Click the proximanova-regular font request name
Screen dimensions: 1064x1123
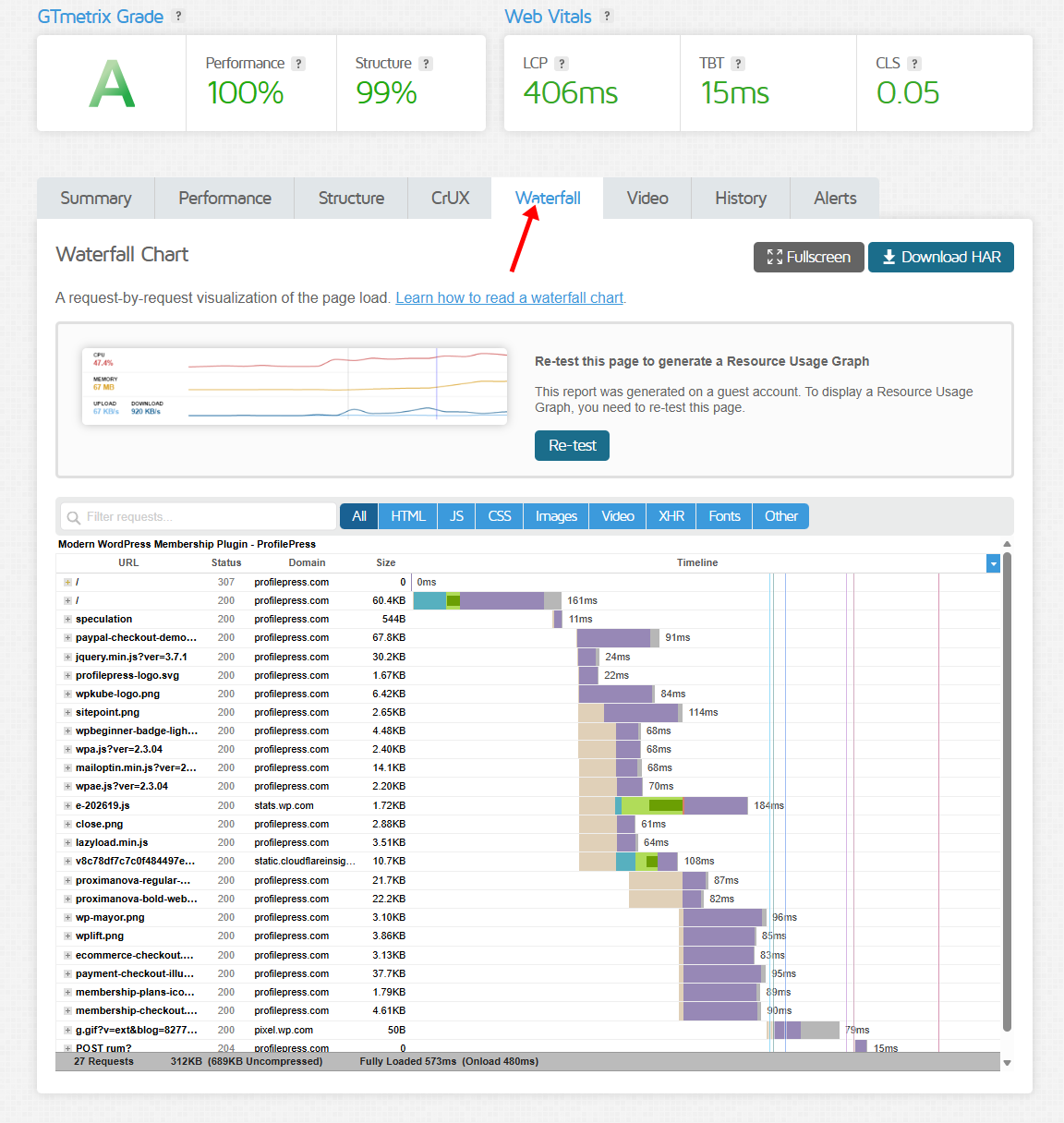coord(133,881)
